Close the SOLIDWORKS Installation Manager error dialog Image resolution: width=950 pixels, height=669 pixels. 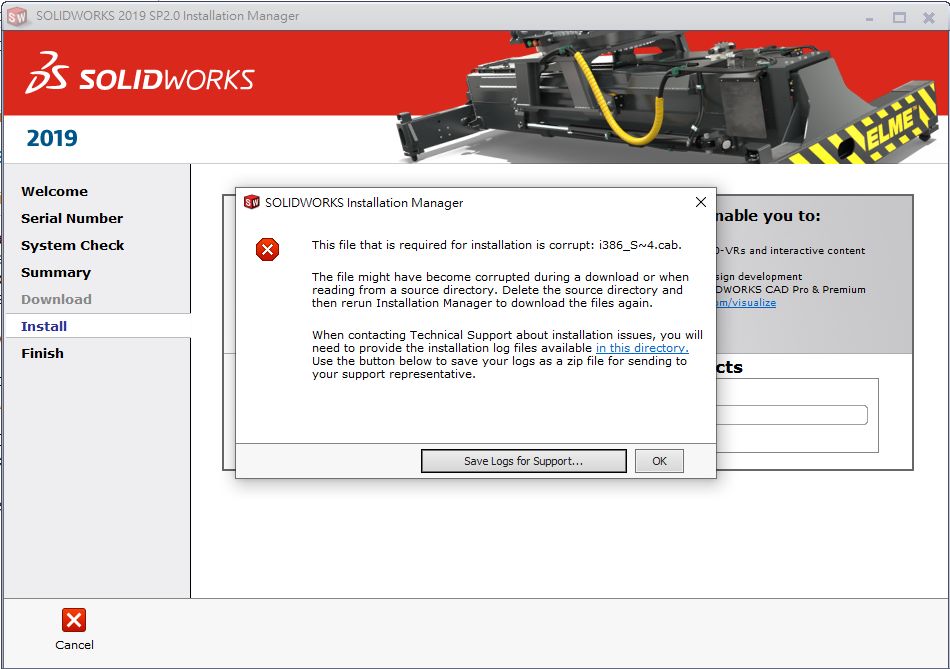[700, 202]
